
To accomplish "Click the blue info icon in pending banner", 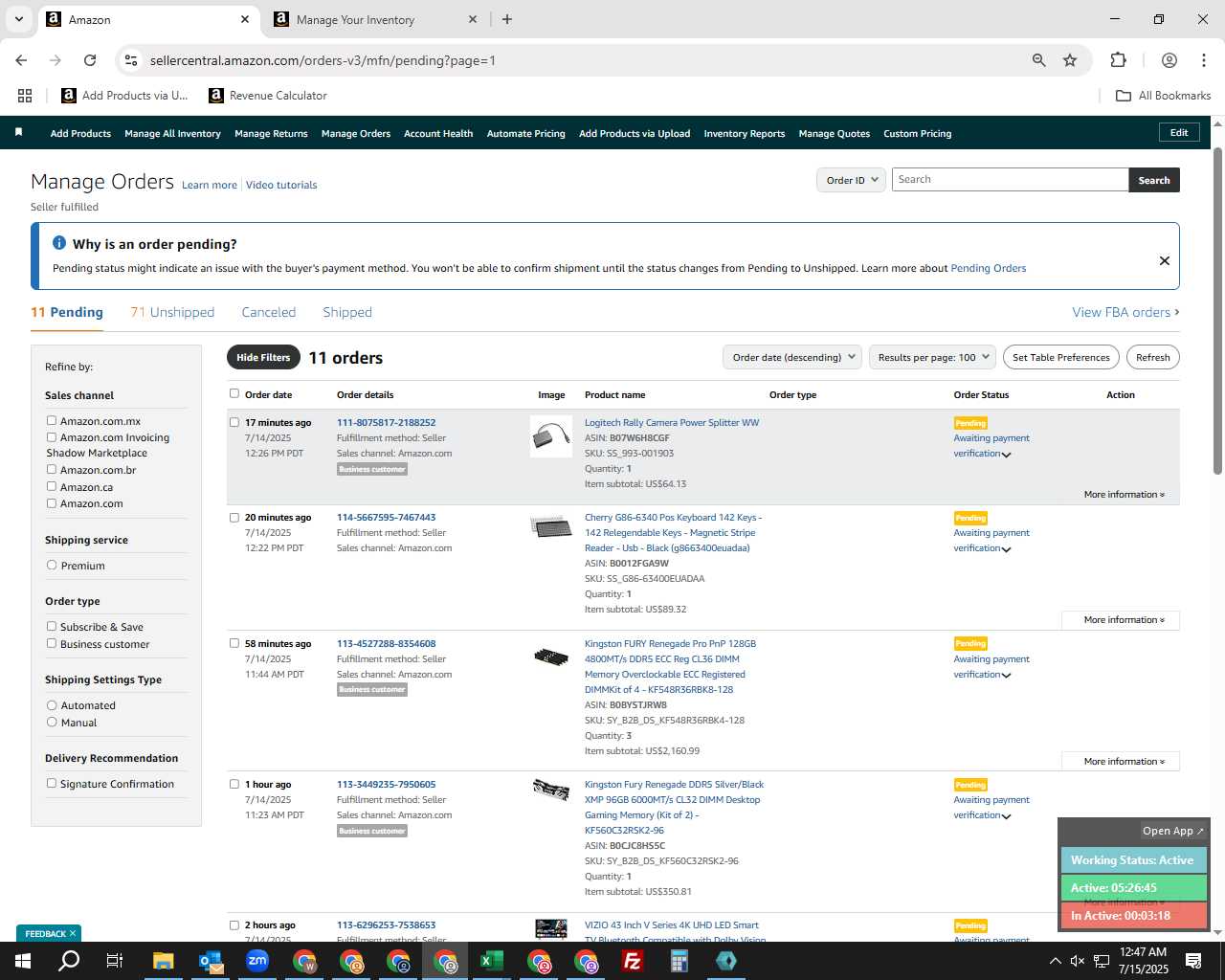I will tap(59, 243).
